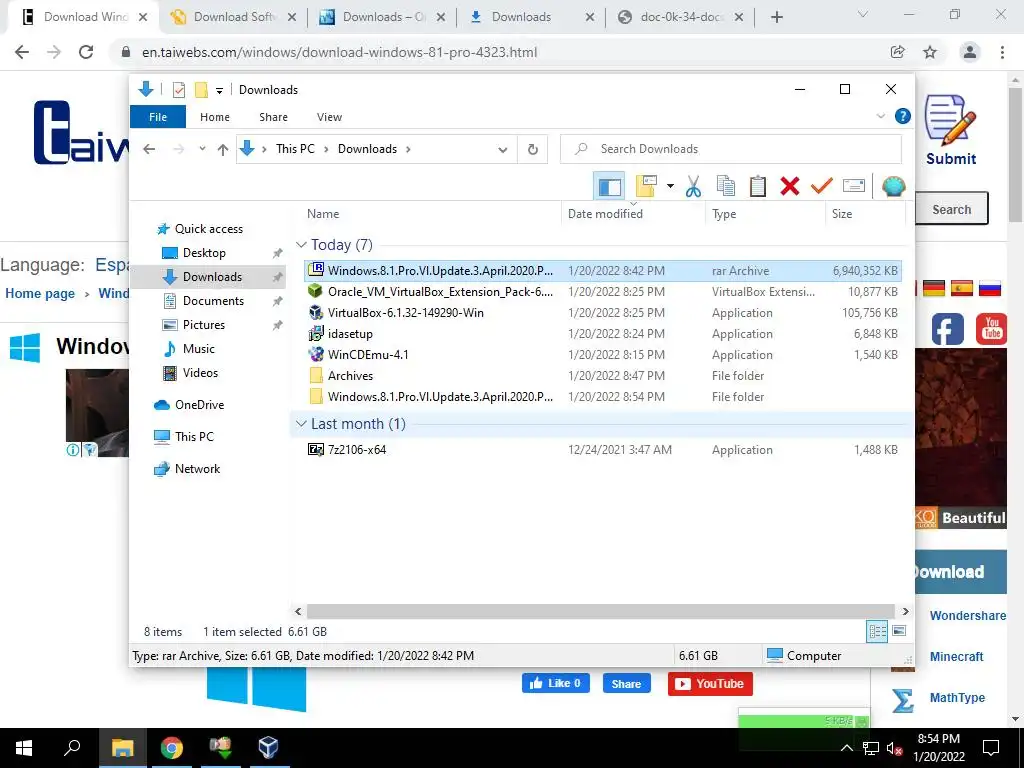Click 'This PC' in the address breadcrumb
This screenshot has width=1024, height=768.
(x=295, y=149)
